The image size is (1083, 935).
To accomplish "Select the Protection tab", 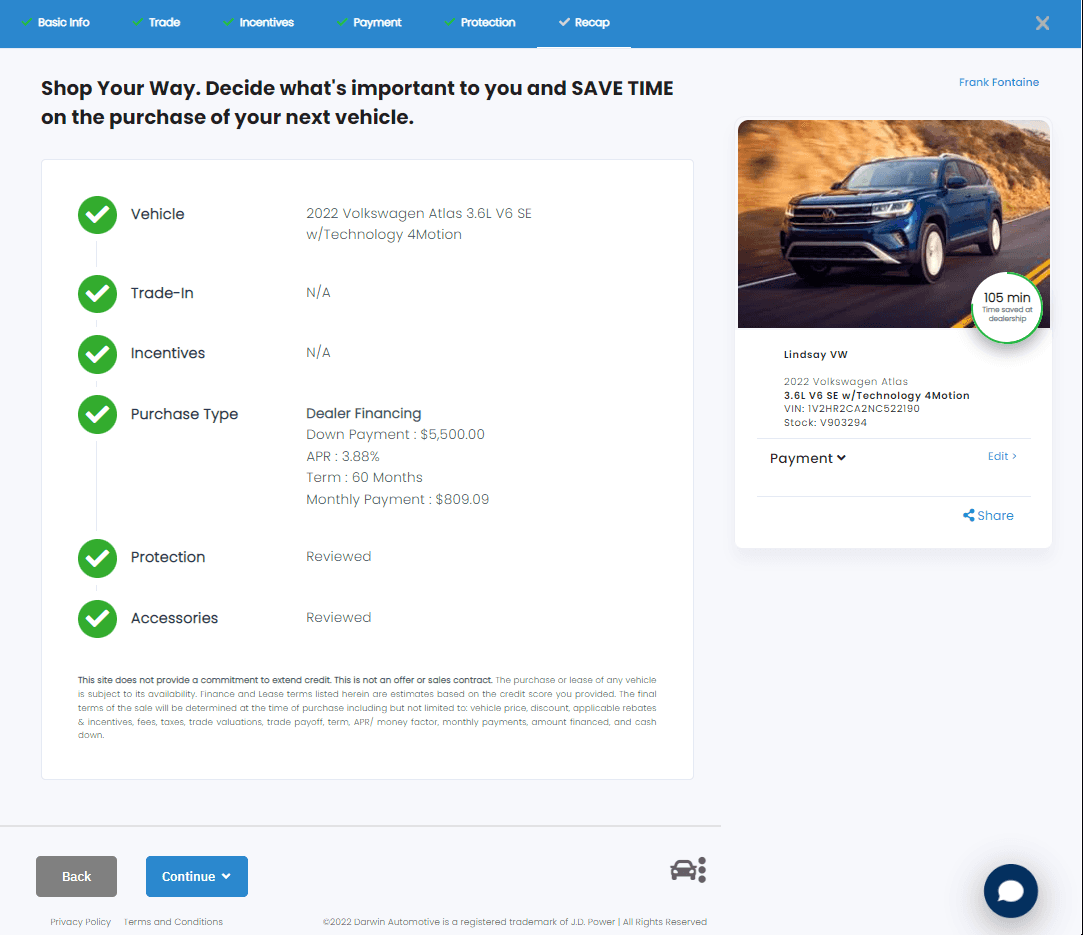I will pyautogui.click(x=480, y=23).
